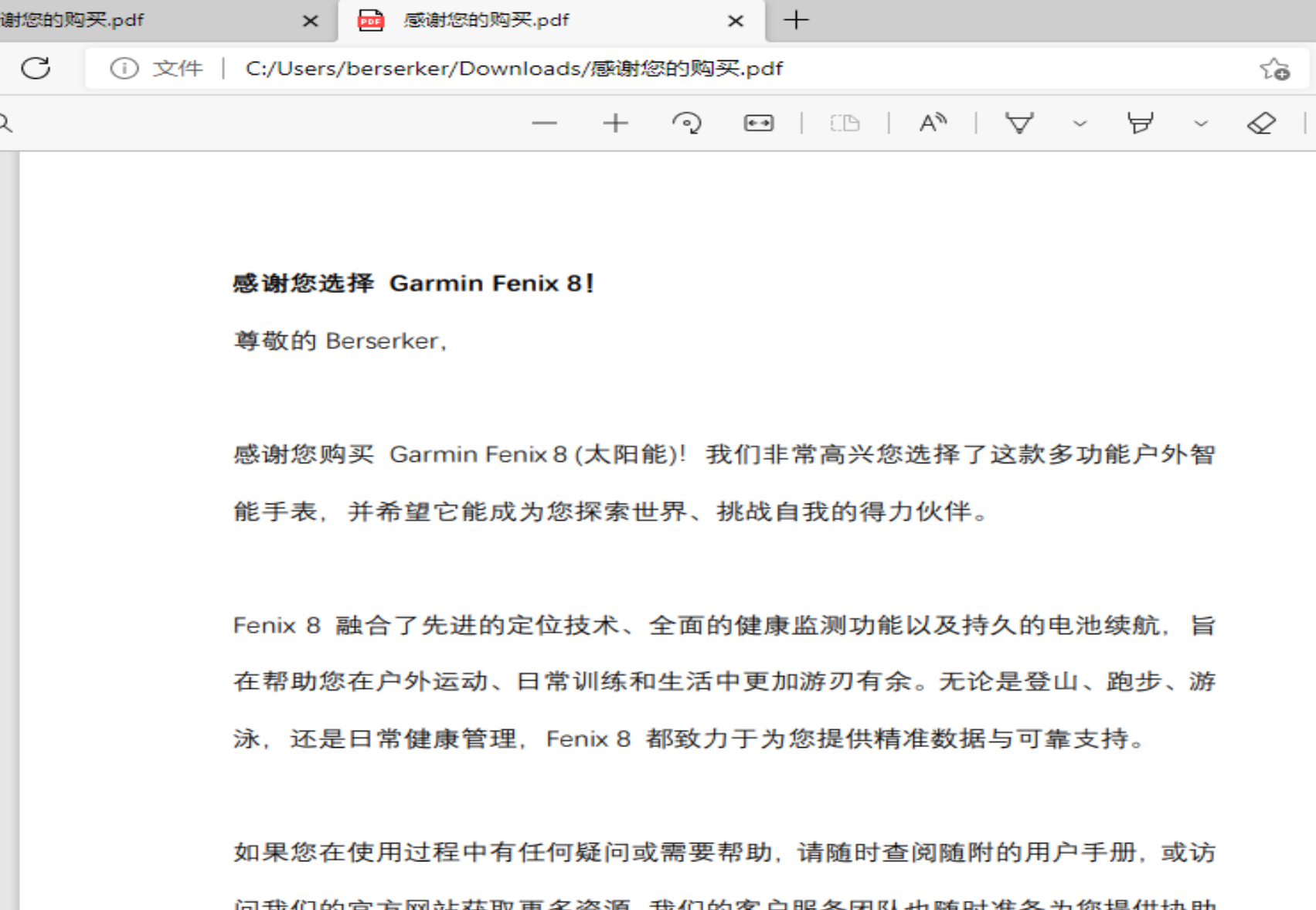
Task: Expand the Draw tool options dropdown
Action: [x=1080, y=124]
